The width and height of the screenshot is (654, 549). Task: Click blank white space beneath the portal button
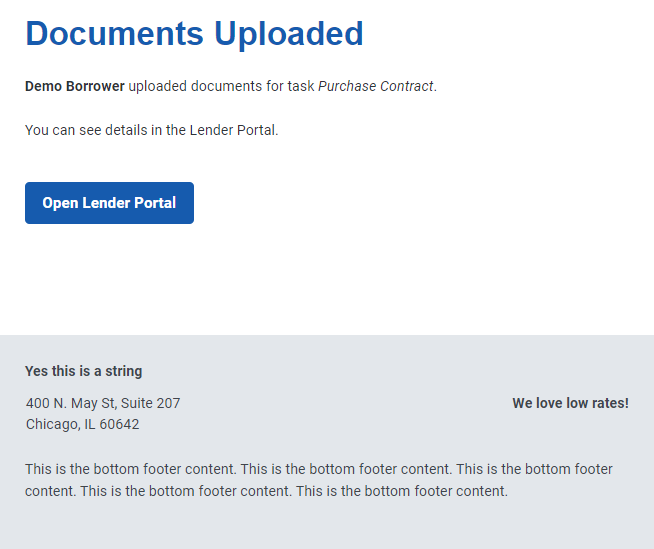[x=327, y=280]
